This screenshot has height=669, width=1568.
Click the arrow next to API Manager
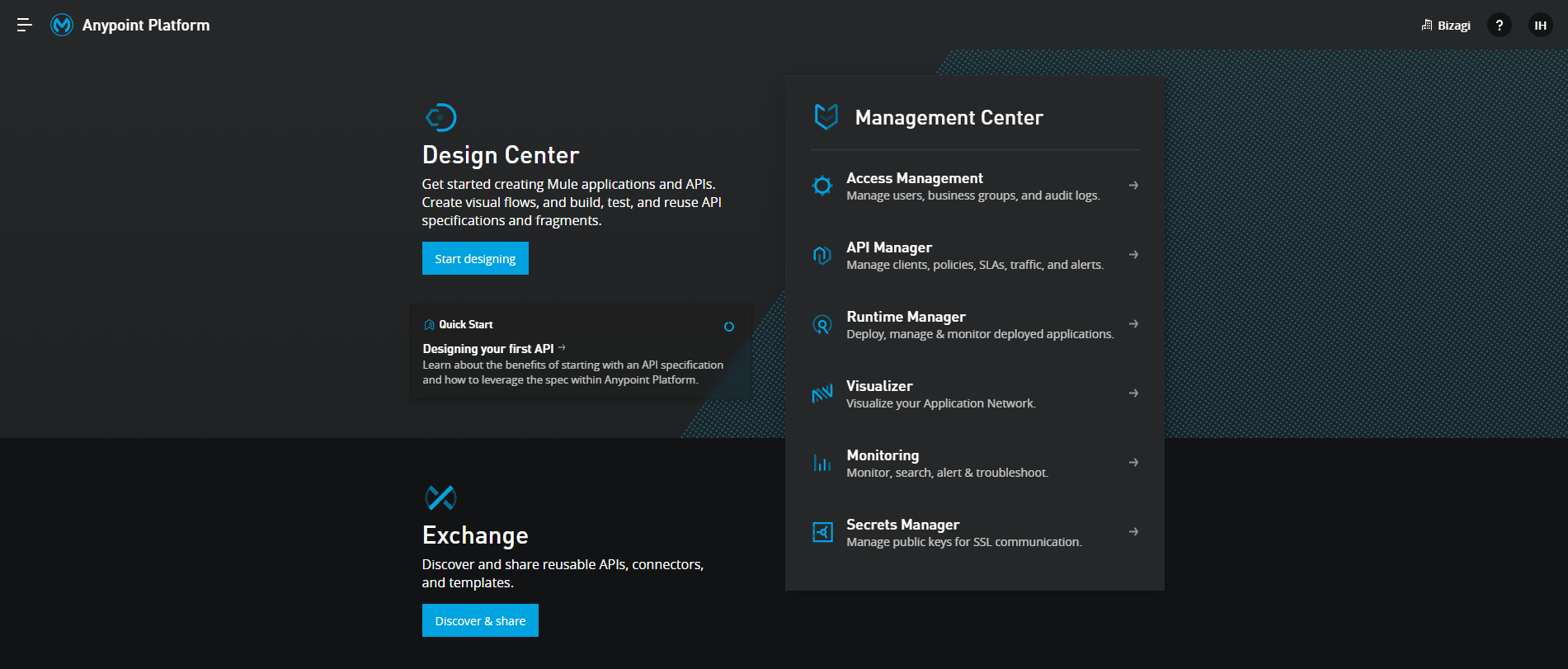pyautogui.click(x=1133, y=255)
